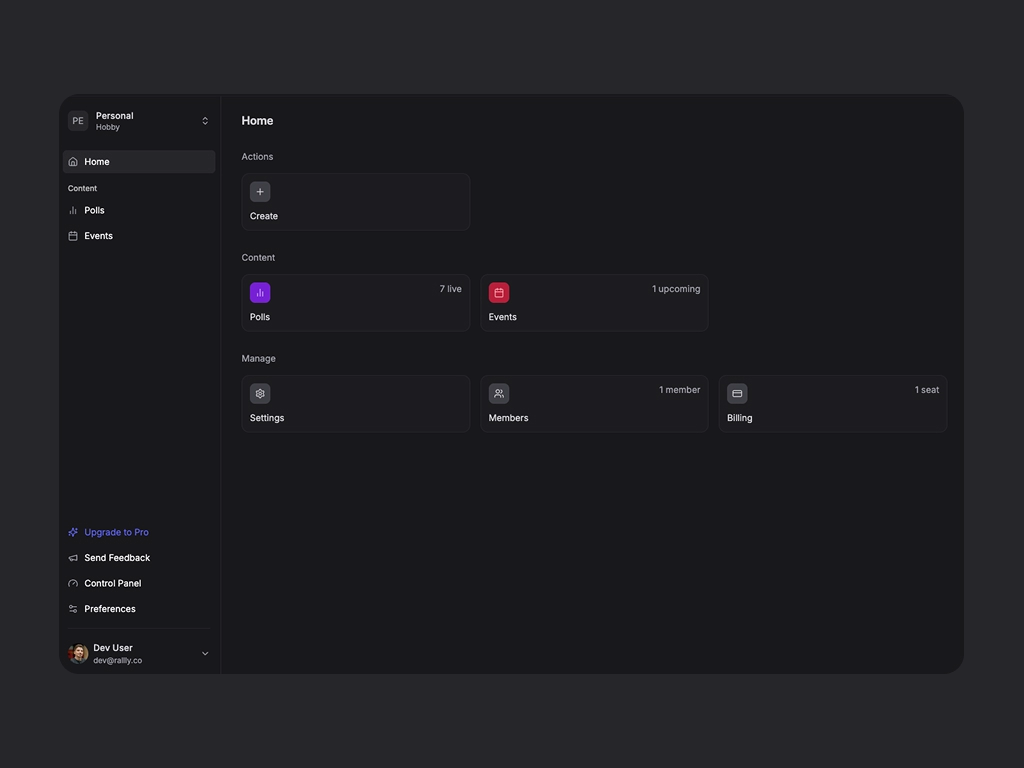
Task: Open Send Feedback
Action: click(117, 558)
